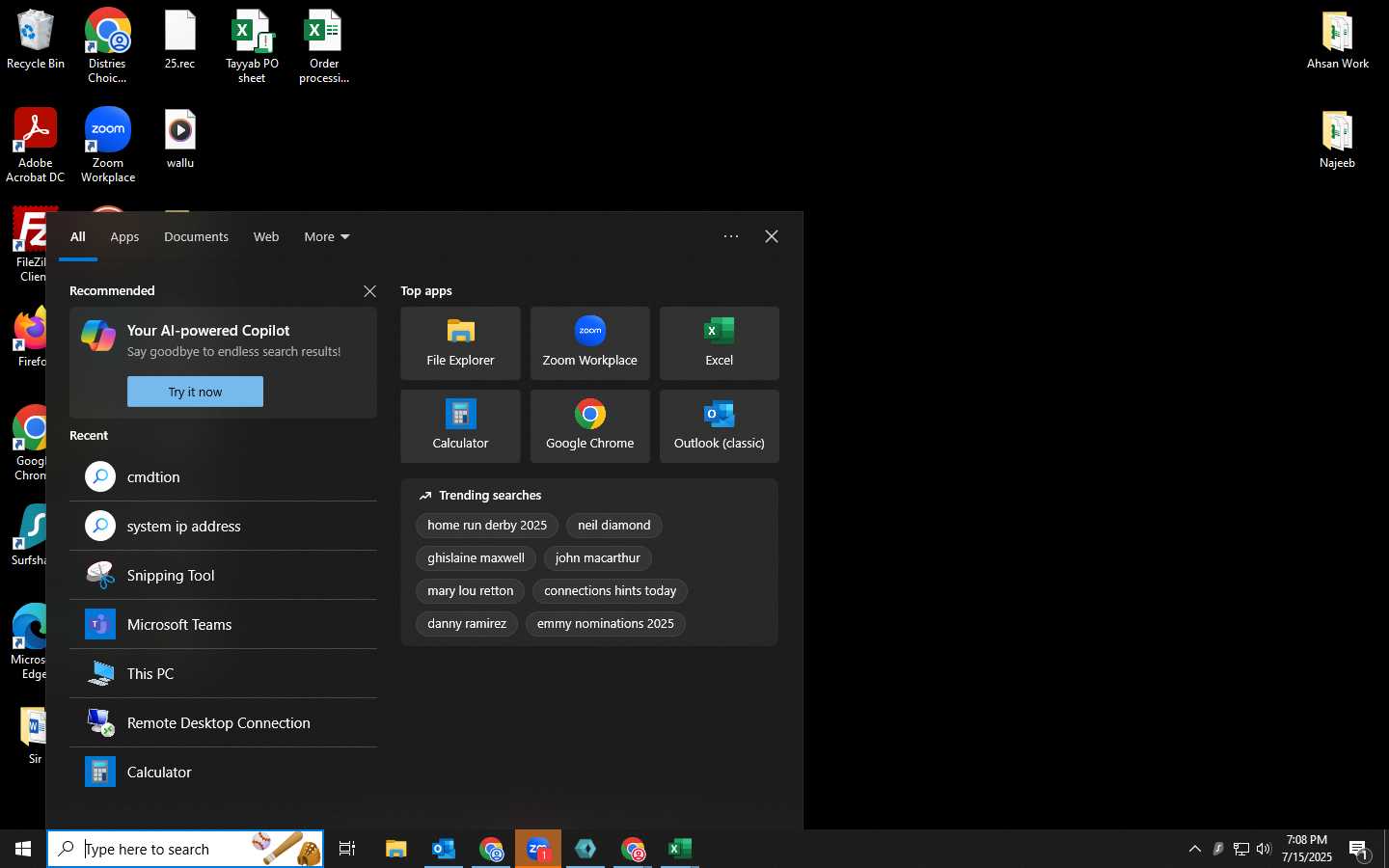
Task: Search trending 'ghislaine maxwell'
Action: tap(476, 558)
